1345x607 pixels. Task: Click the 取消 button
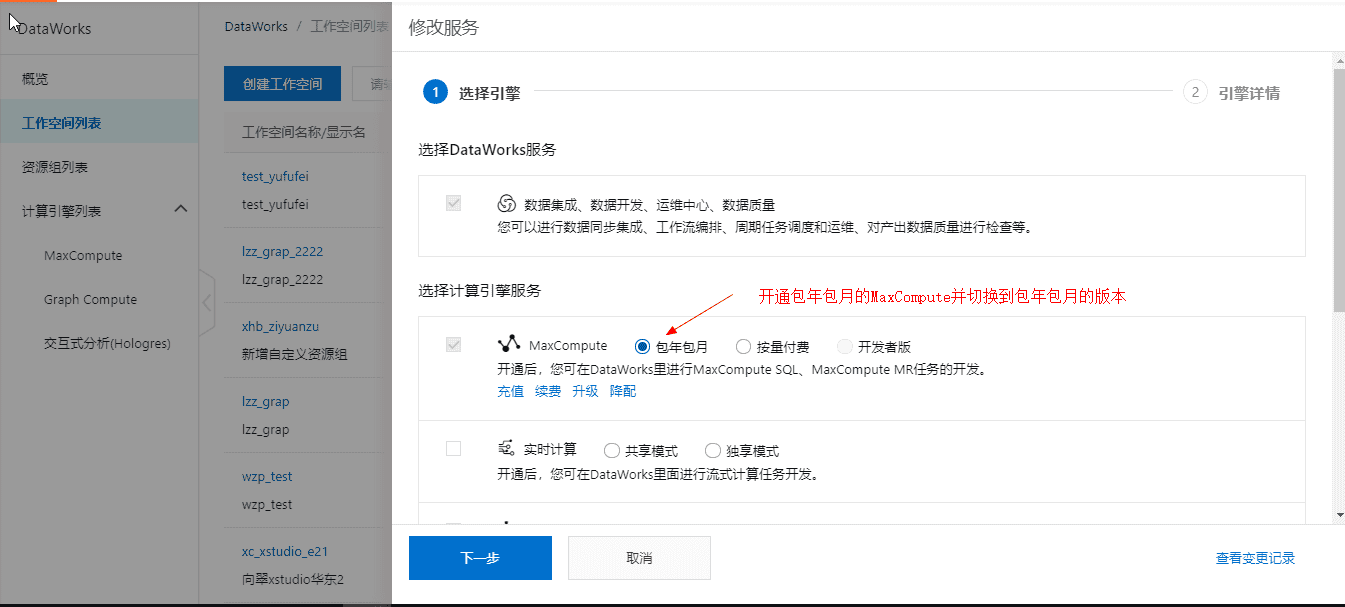click(x=639, y=558)
